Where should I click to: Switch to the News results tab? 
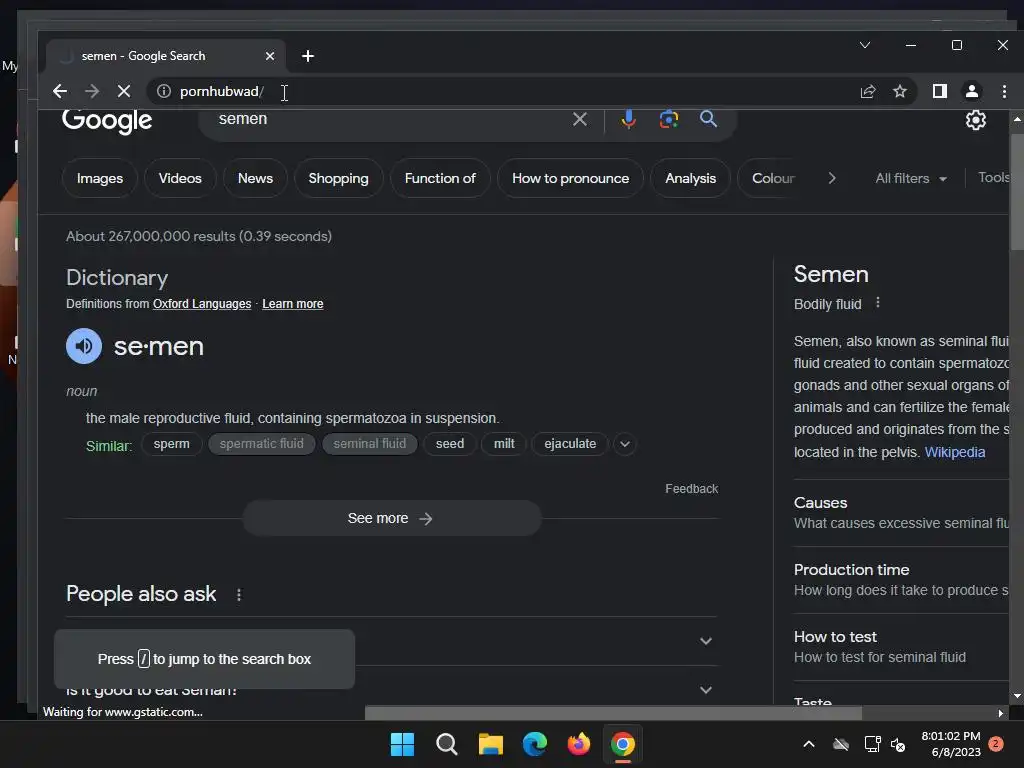pos(255,178)
